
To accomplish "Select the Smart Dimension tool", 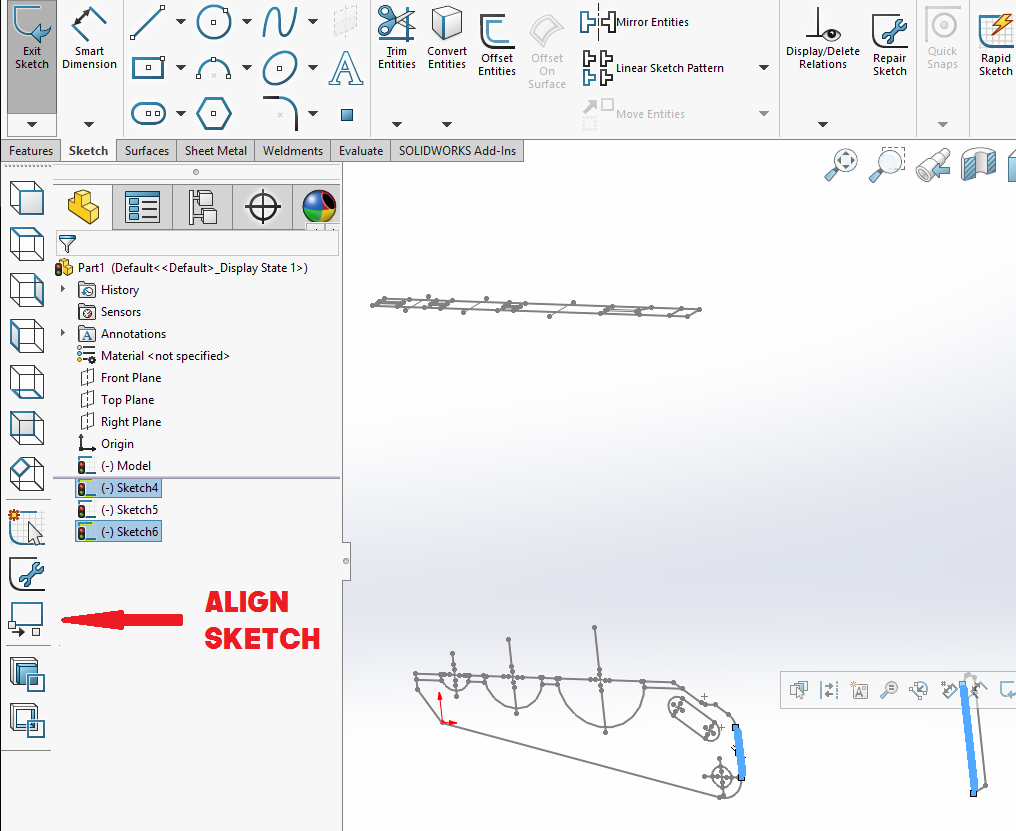I will [x=89, y=39].
